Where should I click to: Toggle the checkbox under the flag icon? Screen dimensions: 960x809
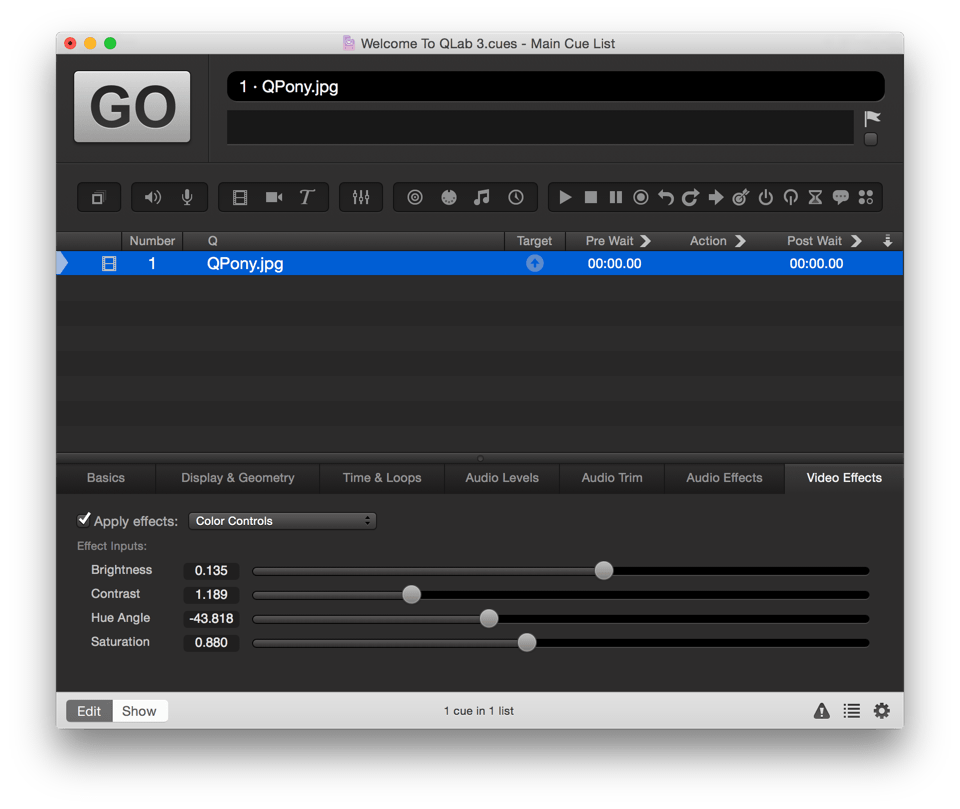pyautogui.click(x=871, y=140)
